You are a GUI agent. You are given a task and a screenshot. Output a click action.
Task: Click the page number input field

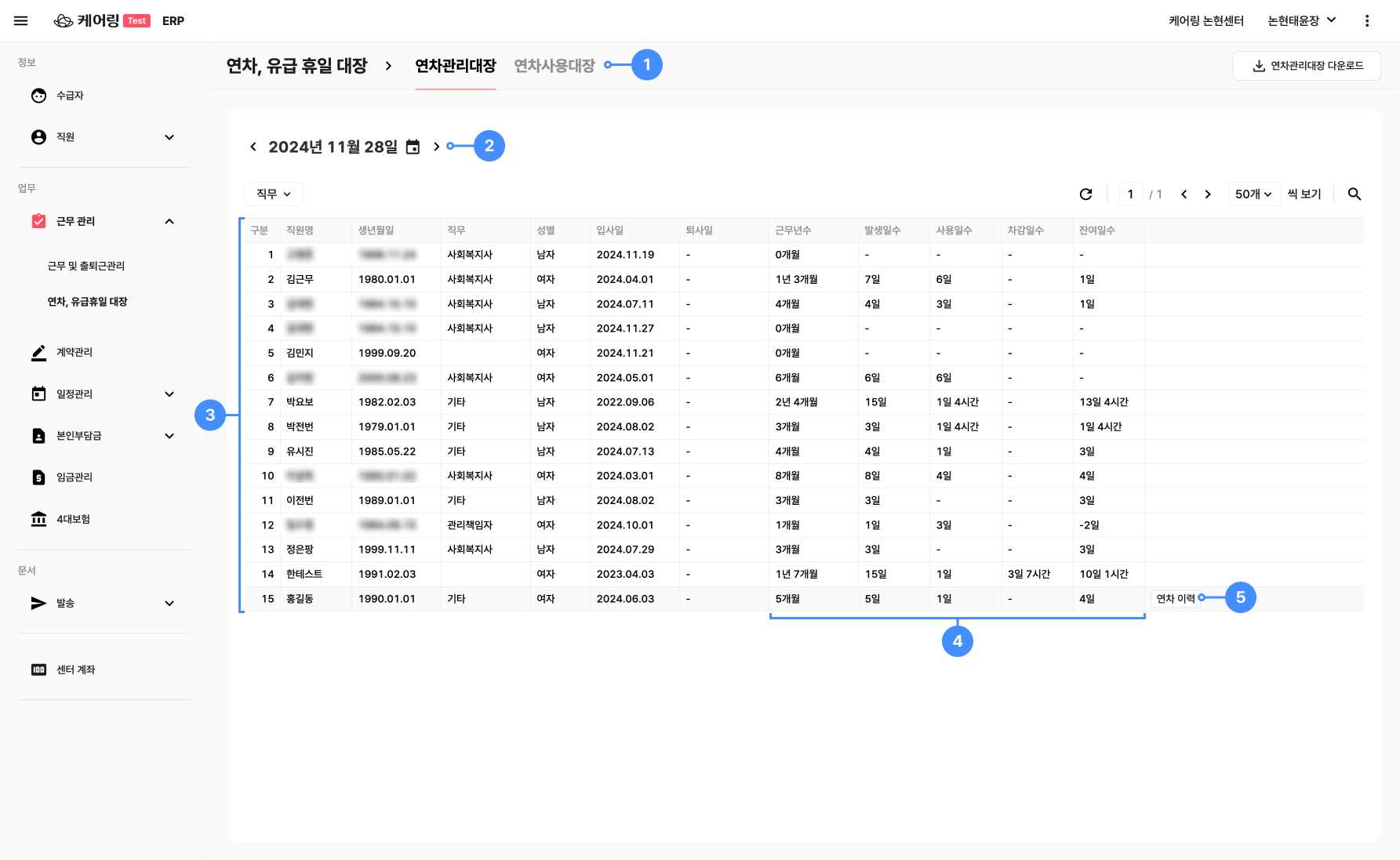click(x=1130, y=194)
